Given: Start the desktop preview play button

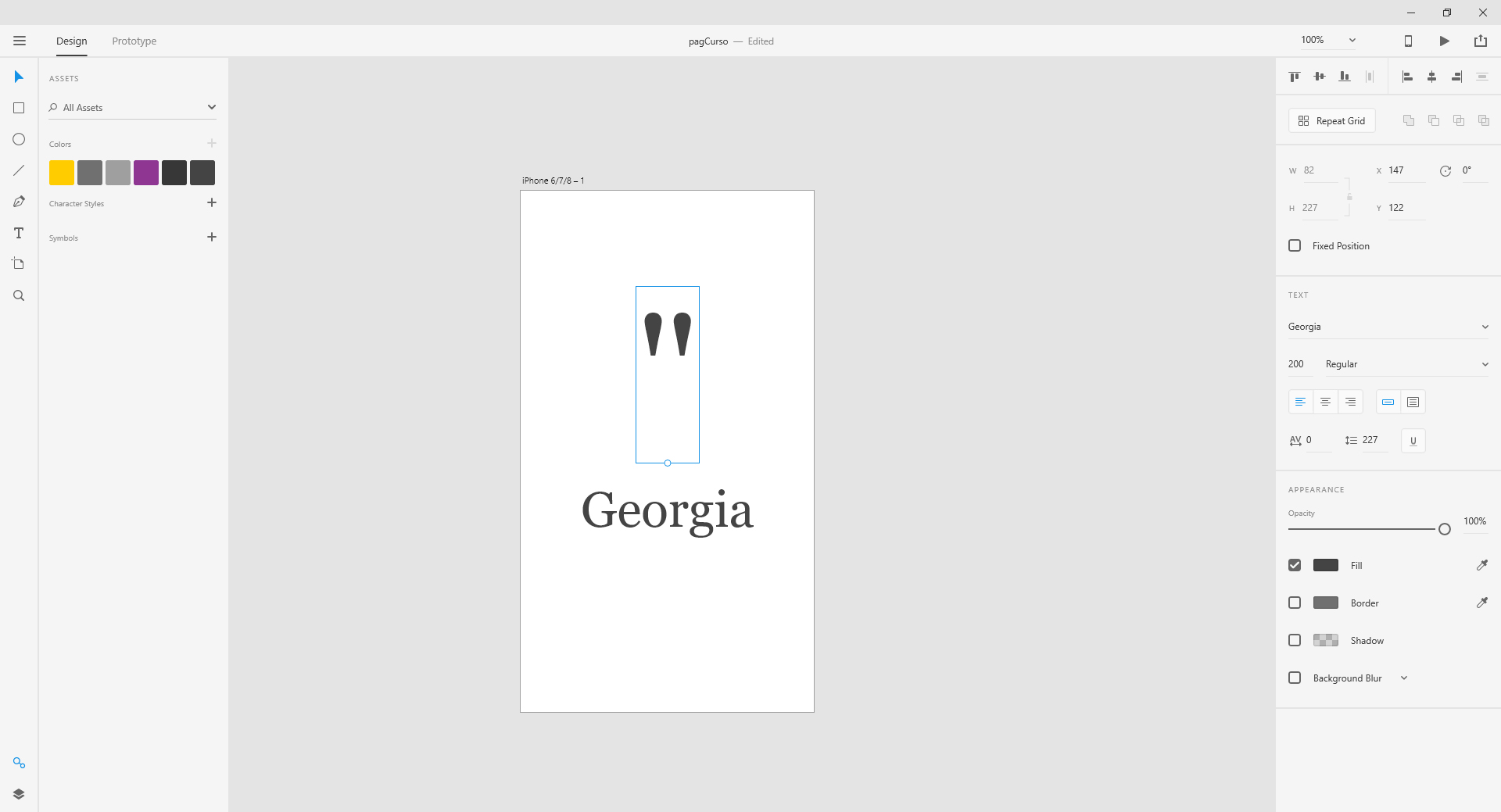Looking at the screenshot, I should click(x=1445, y=41).
